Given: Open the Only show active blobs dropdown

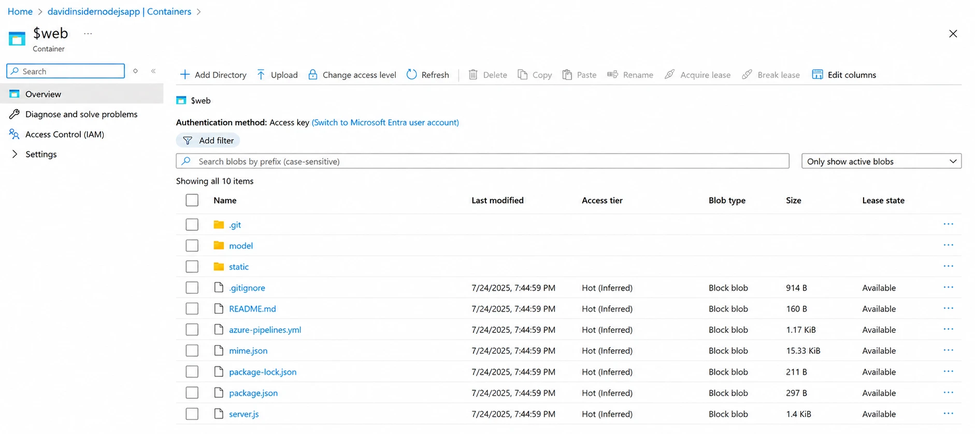Looking at the screenshot, I should coord(882,162).
